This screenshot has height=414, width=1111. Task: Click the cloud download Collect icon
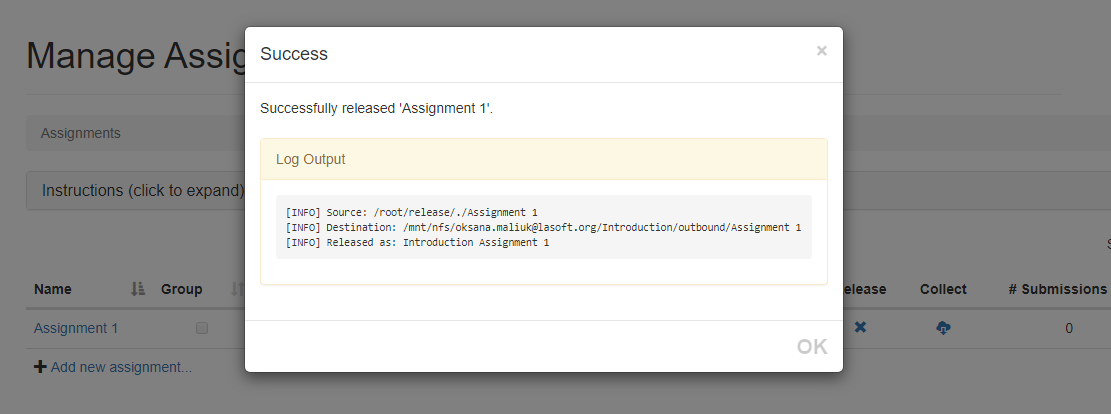[943, 328]
